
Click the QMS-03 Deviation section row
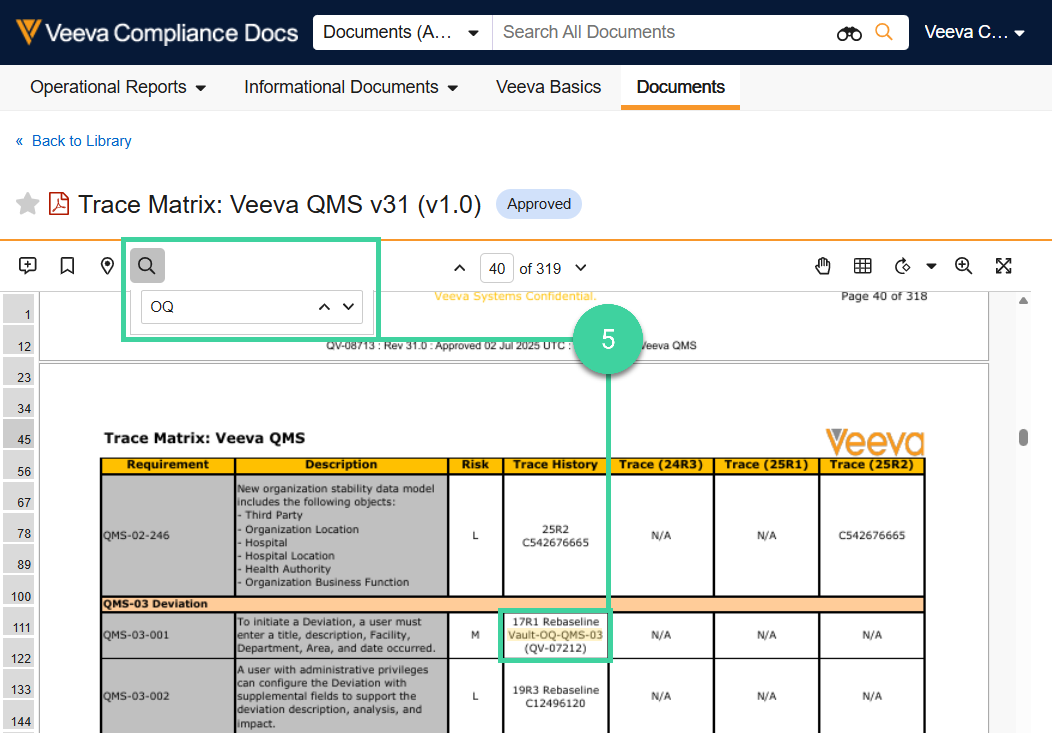tap(513, 604)
